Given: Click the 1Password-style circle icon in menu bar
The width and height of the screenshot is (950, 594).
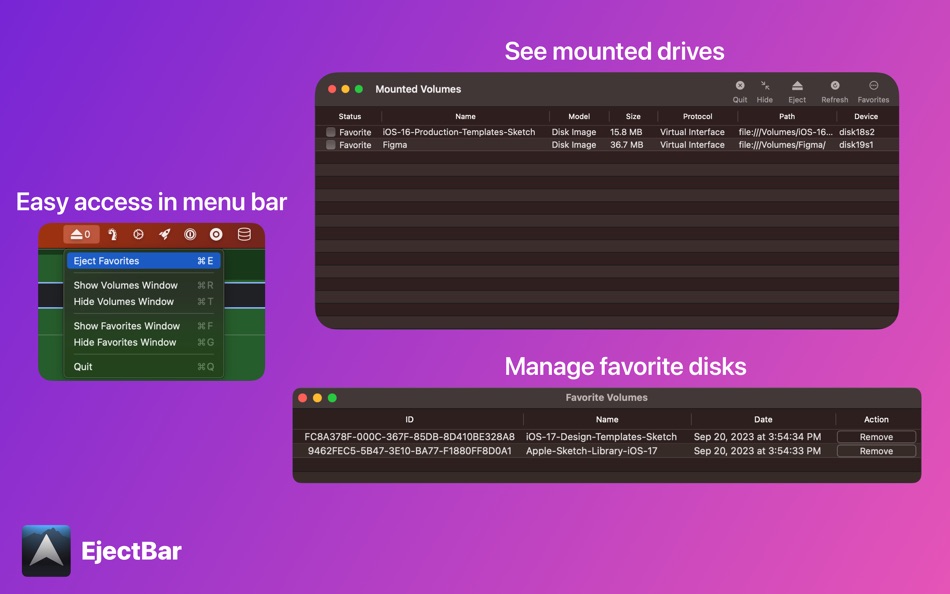Looking at the screenshot, I should (190, 234).
